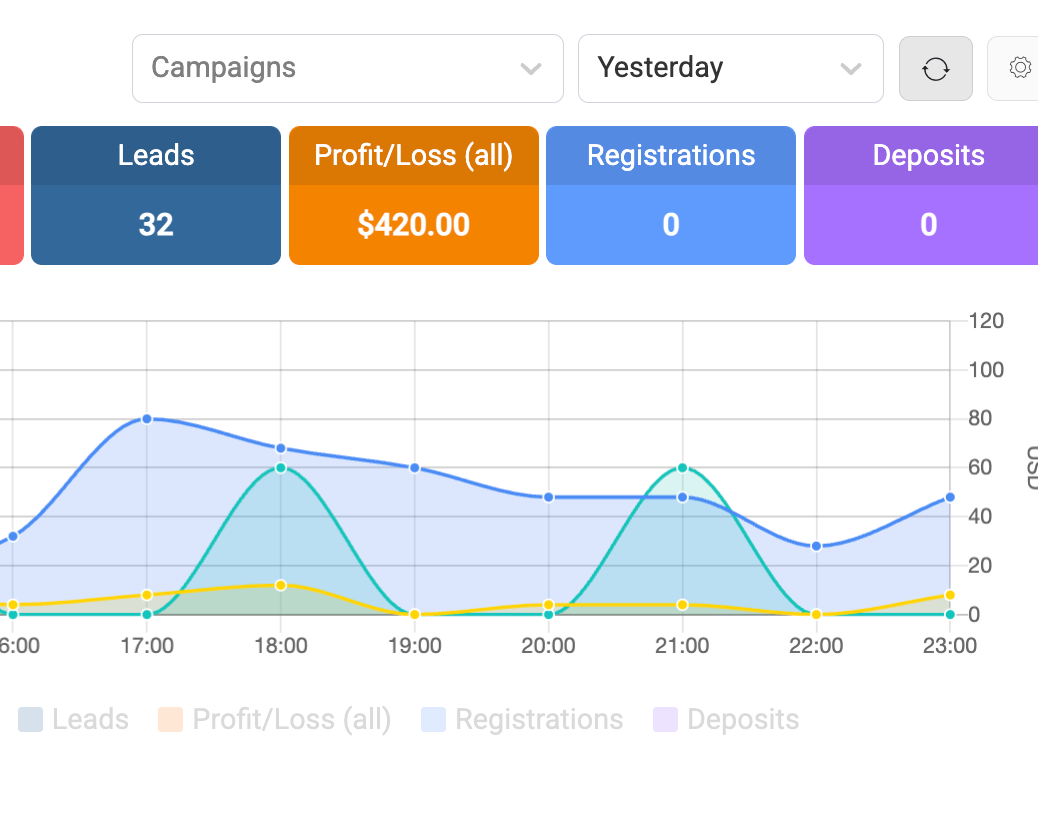Image resolution: width=1038 pixels, height=818 pixels.
Task: Open settings via the gear icon
Action: click(1019, 68)
